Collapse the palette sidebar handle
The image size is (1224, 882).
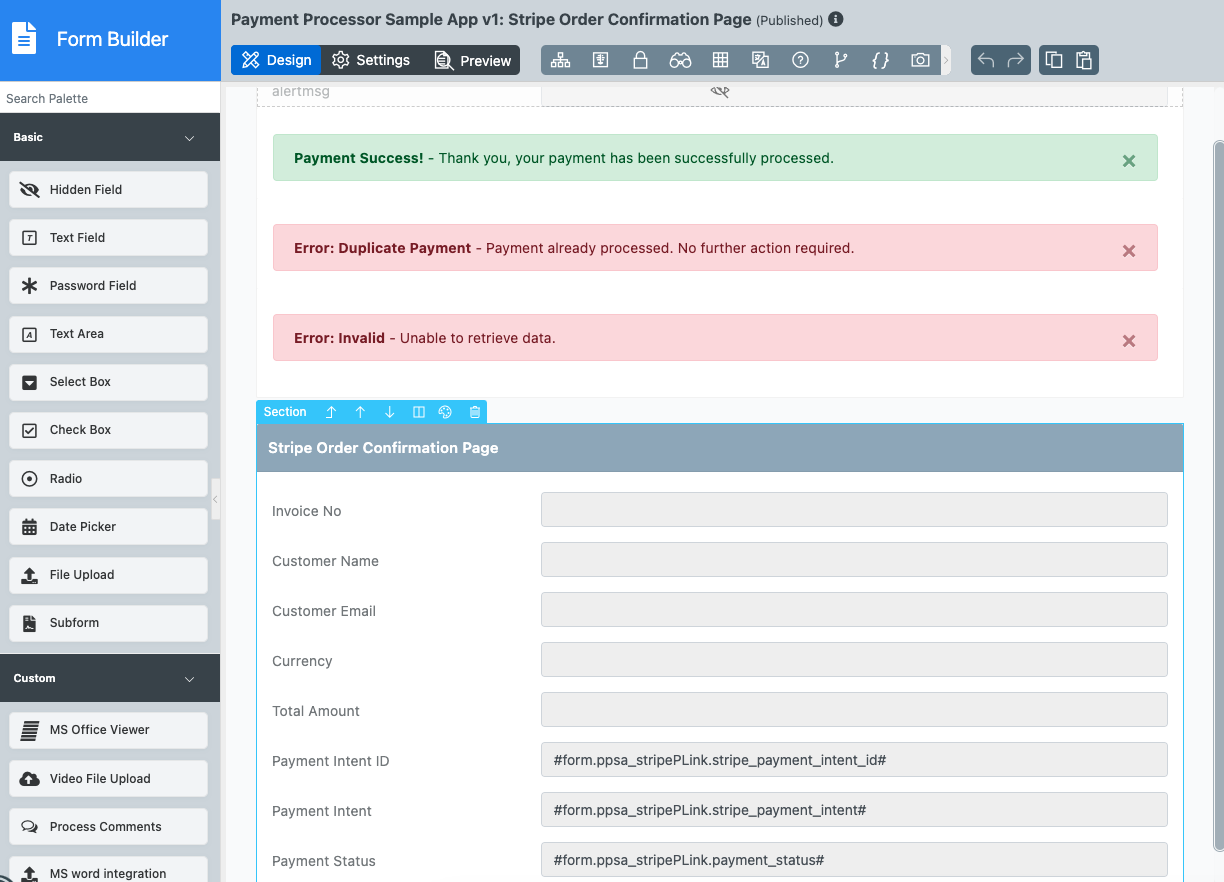click(215, 499)
